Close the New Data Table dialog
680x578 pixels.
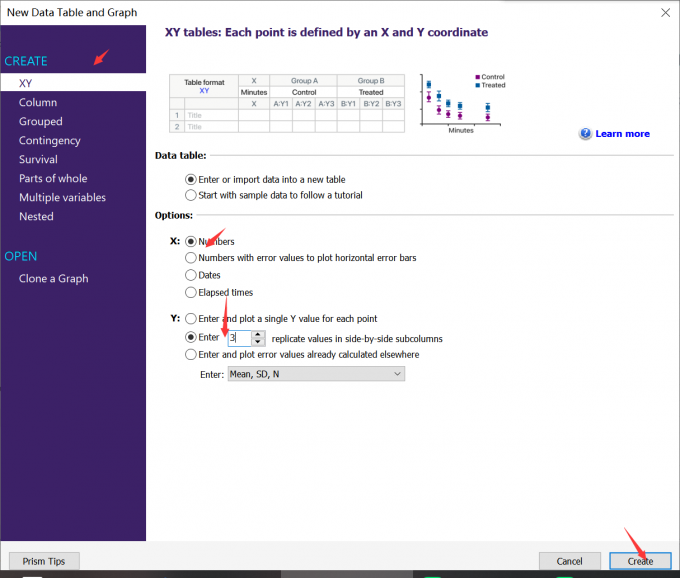665,13
